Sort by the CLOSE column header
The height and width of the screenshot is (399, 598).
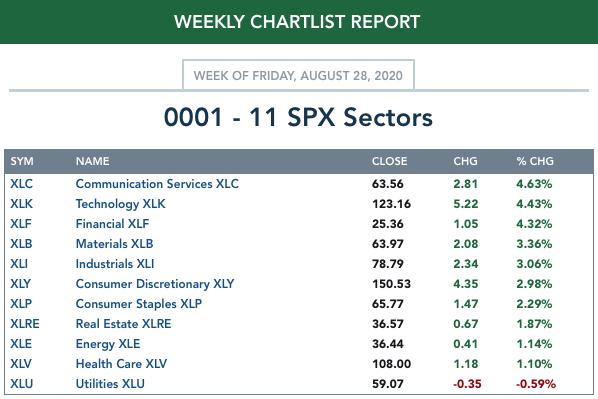(389, 161)
